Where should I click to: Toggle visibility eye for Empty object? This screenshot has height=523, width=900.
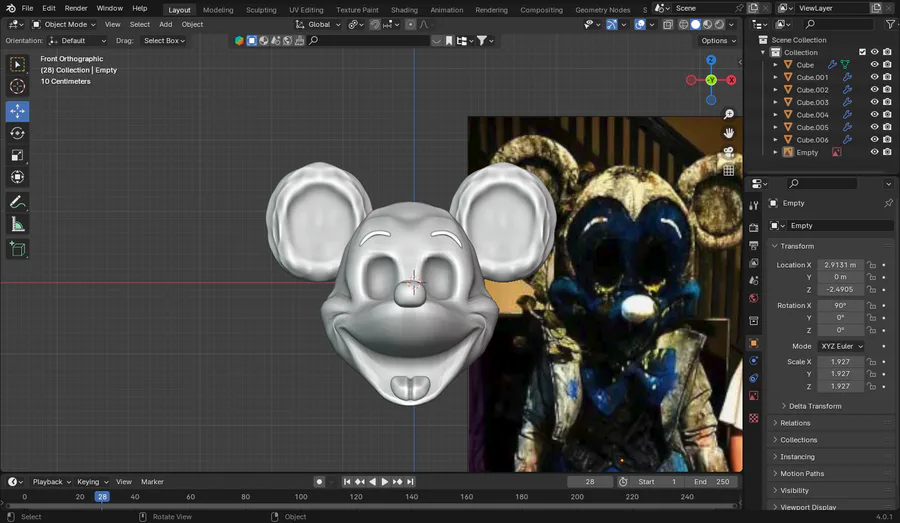click(874, 152)
